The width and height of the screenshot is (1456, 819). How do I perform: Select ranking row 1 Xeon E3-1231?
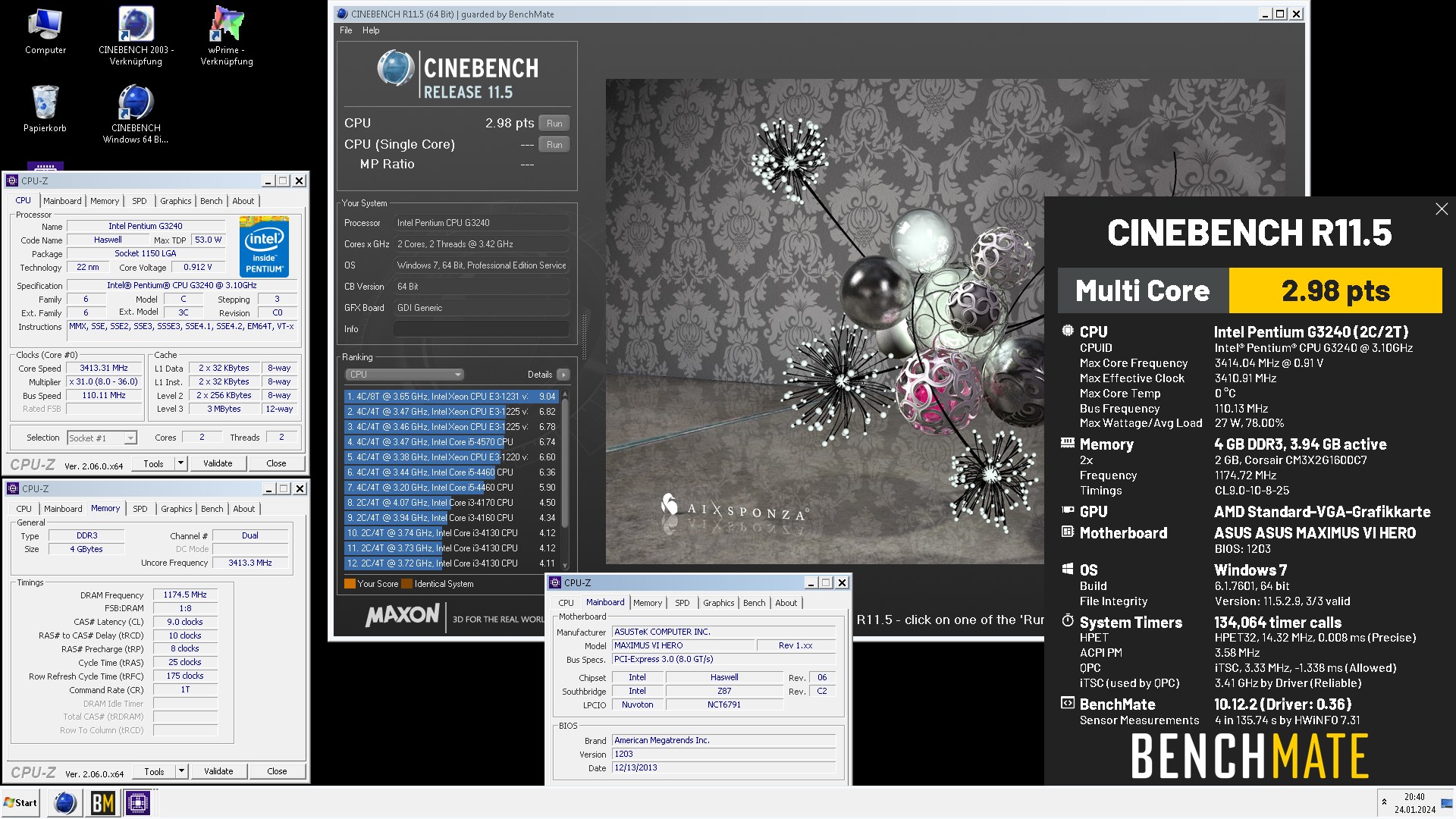(451, 397)
